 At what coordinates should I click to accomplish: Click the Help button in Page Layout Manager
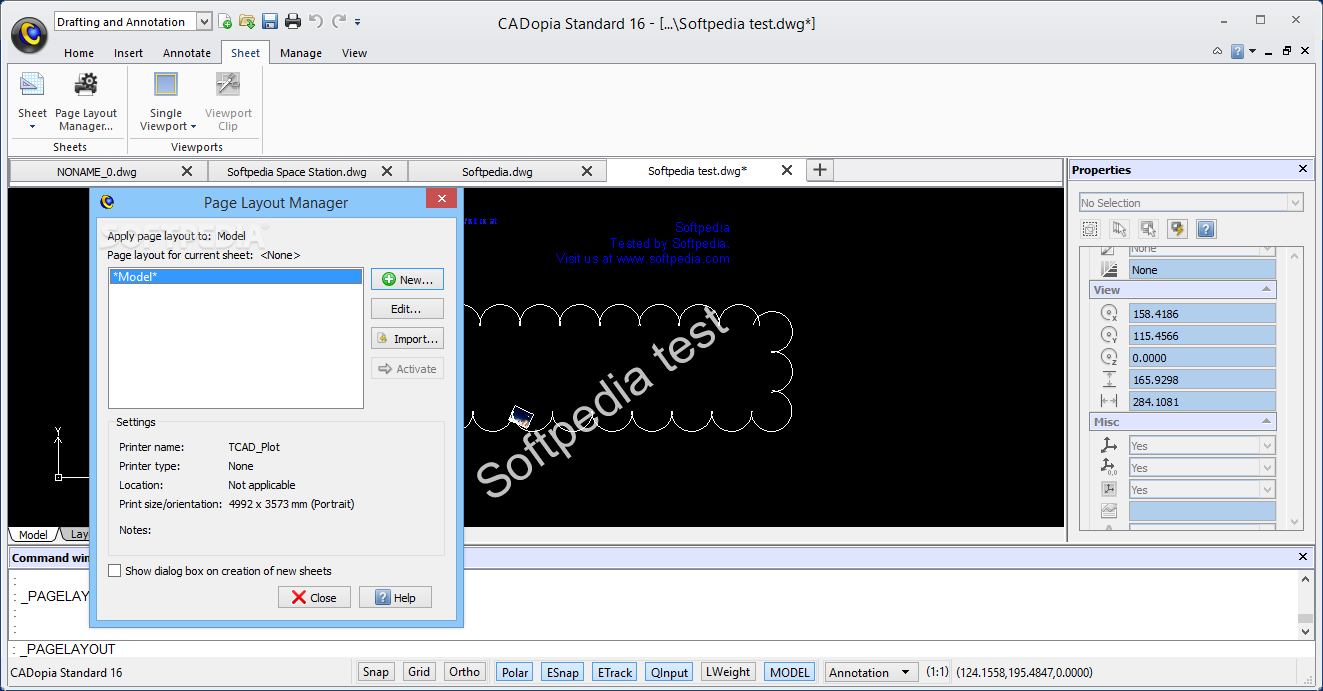(x=395, y=597)
